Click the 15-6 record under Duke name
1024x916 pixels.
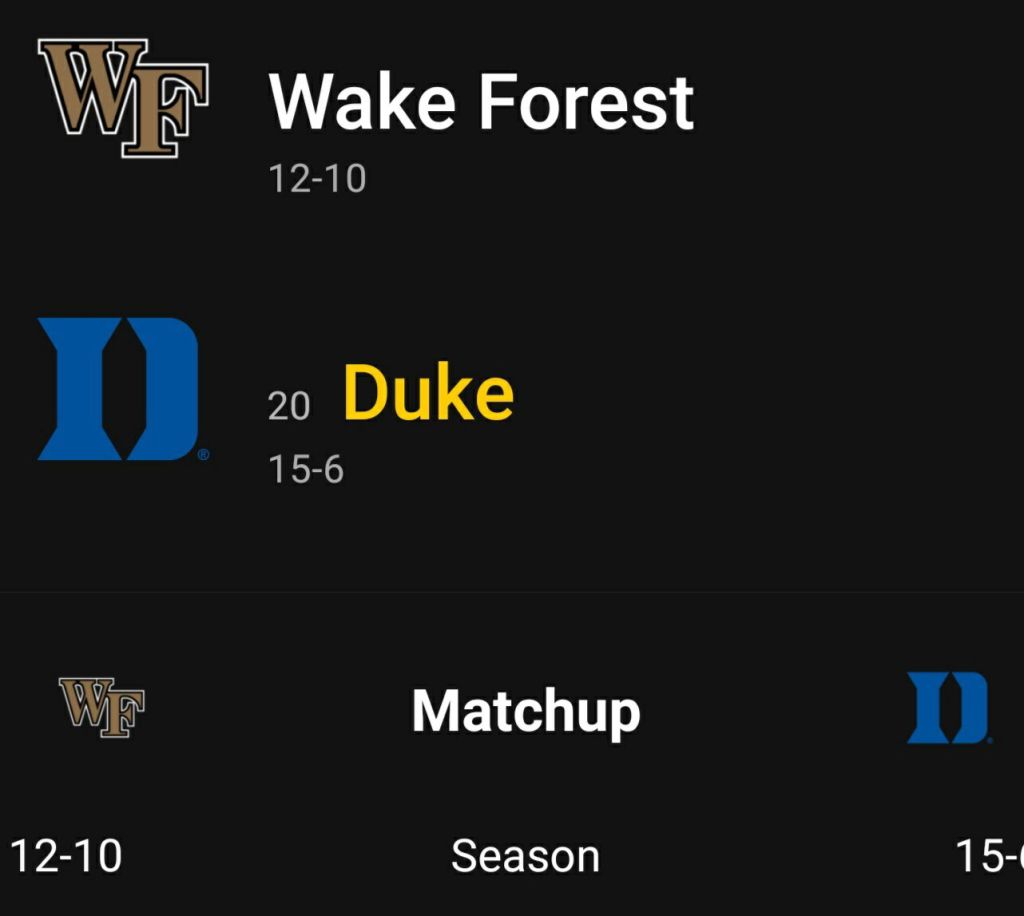click(306, 469)
